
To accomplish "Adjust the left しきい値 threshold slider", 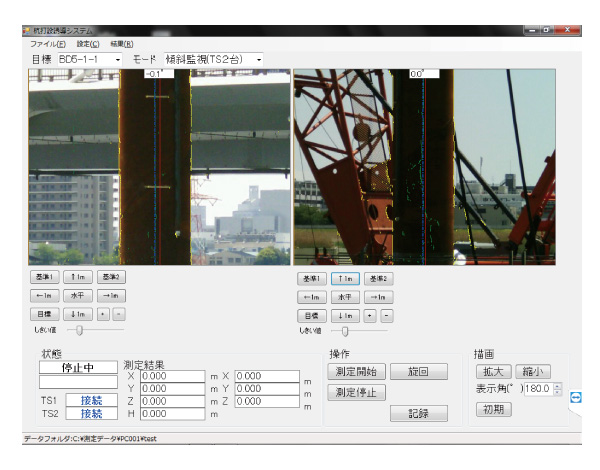I will 79,330.
